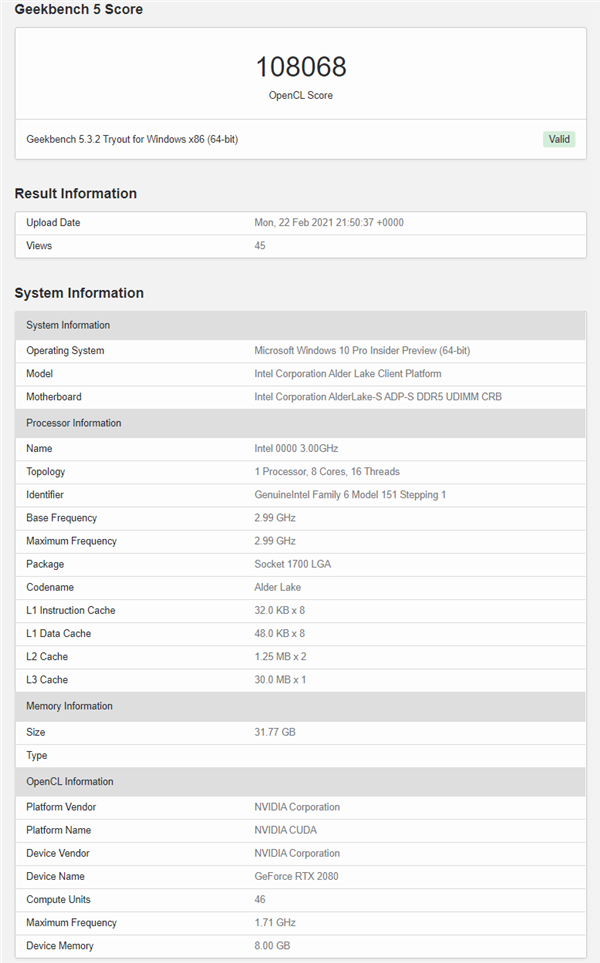Click the Result Information heading

(76, 193)
